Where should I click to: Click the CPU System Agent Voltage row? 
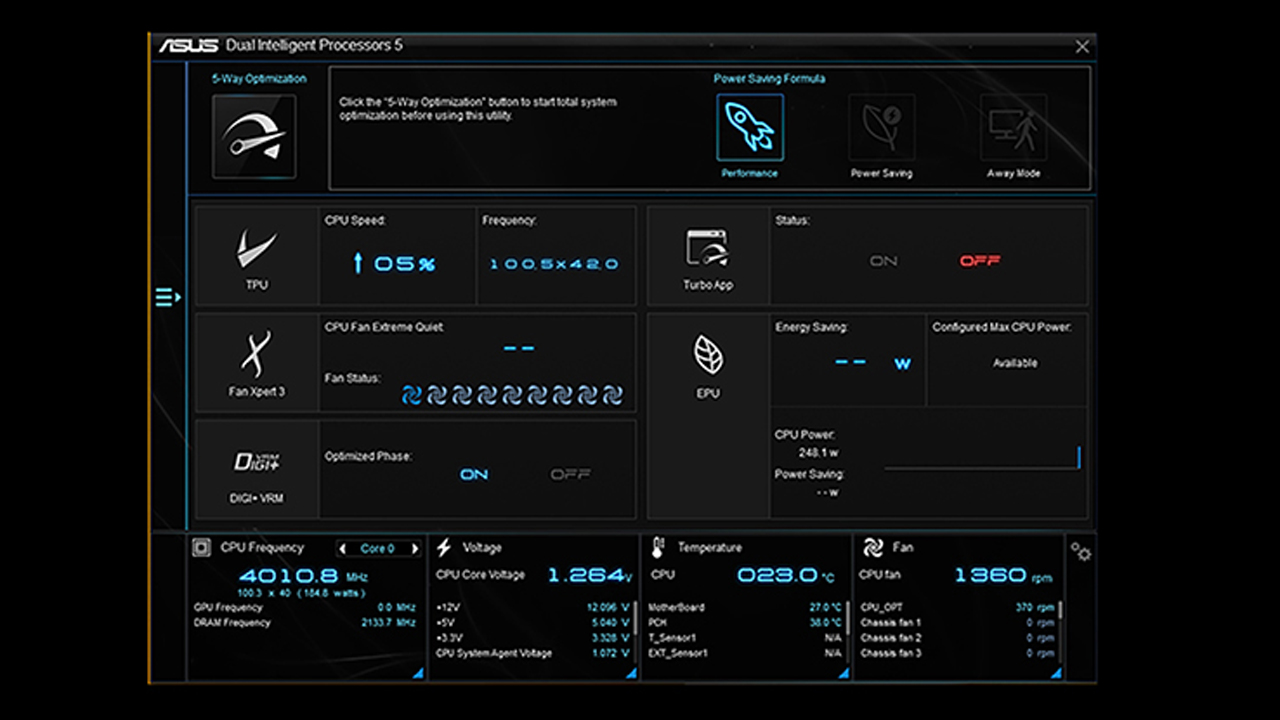point(533,653)
